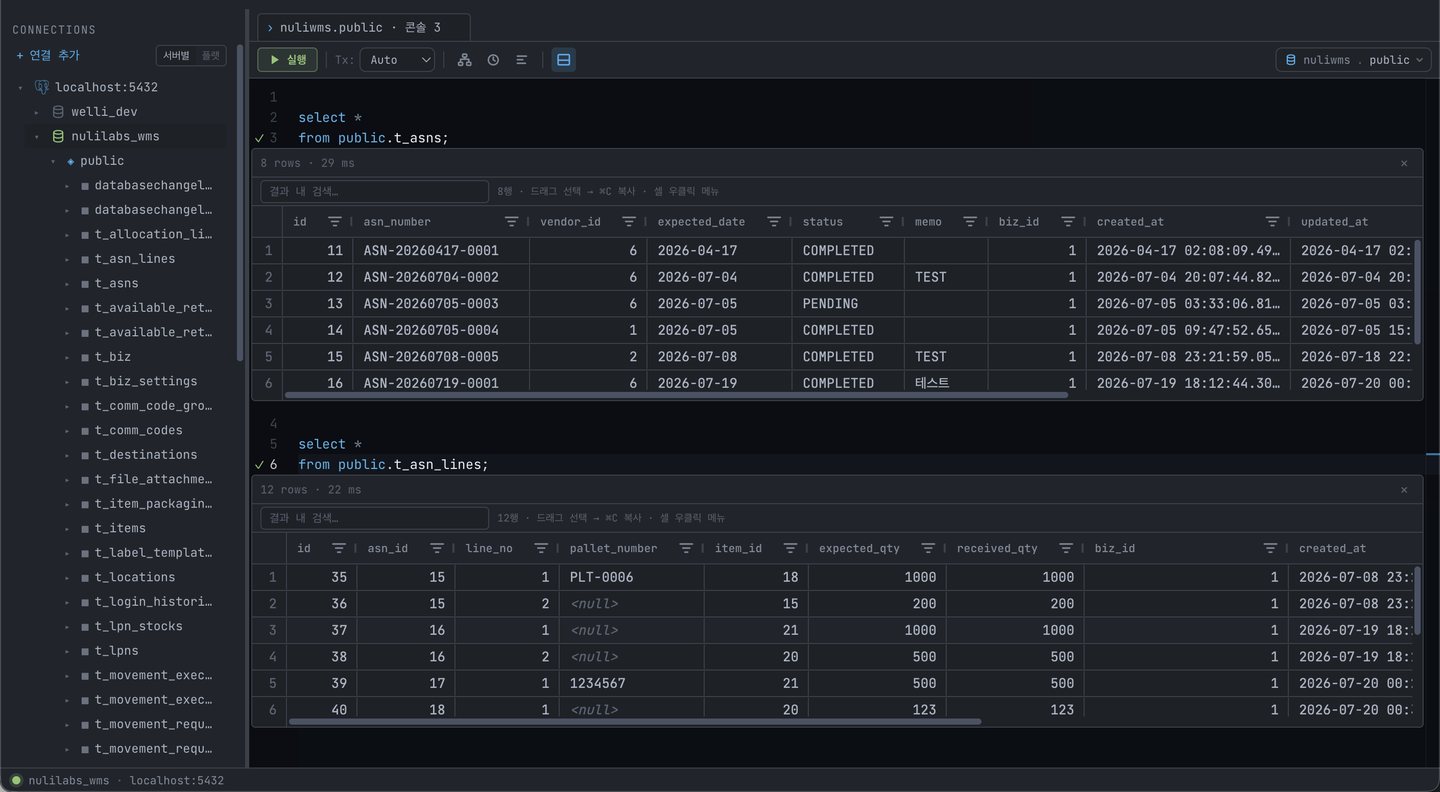Click the filter icon for vendor_id column
Image resolution: width=1440 pixels, height=792 pixels.
pyautogui.click(x=628, y=222)
